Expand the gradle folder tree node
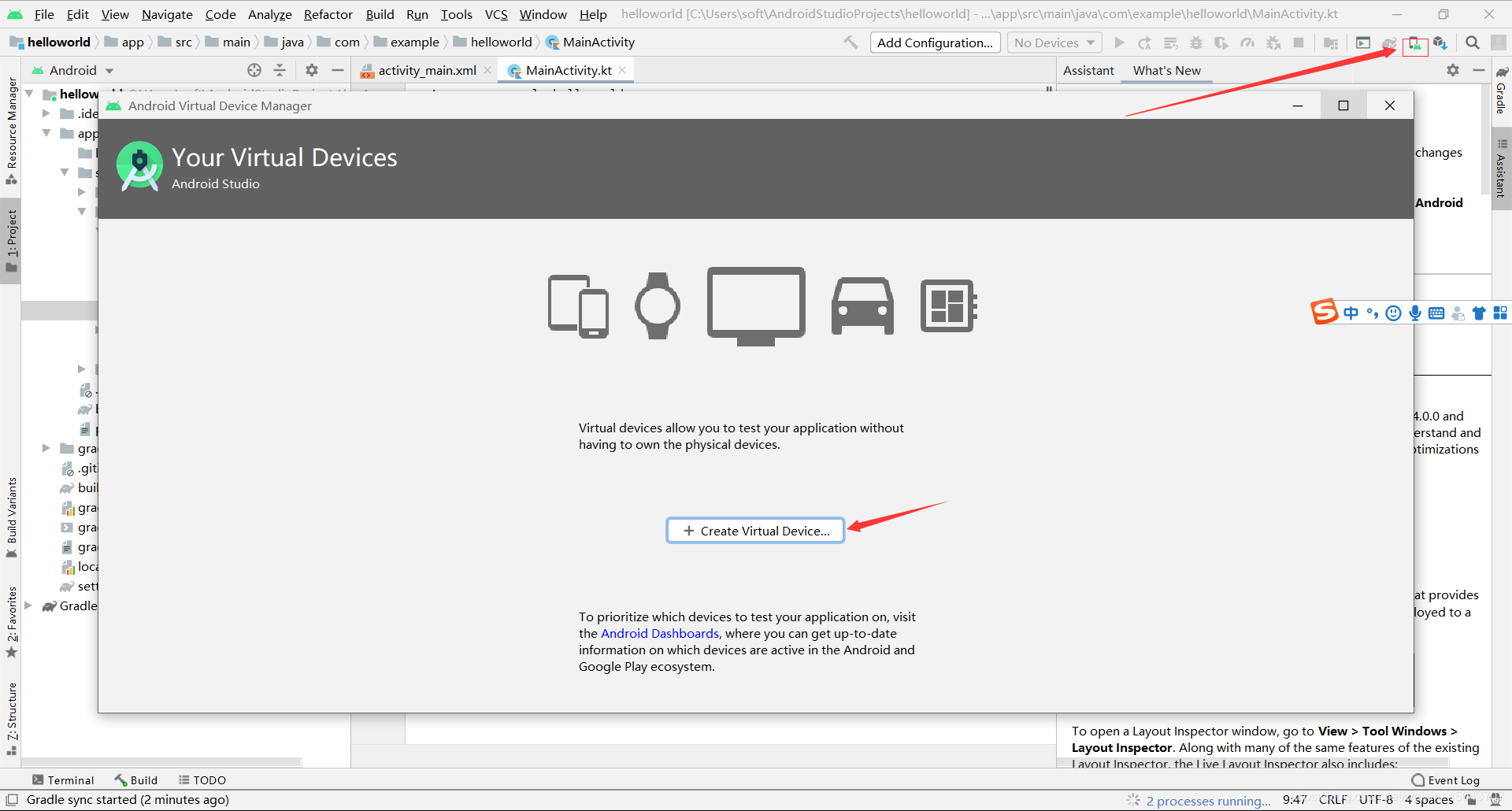Viewport: 1512px width, 811px height. coord(46,448)
